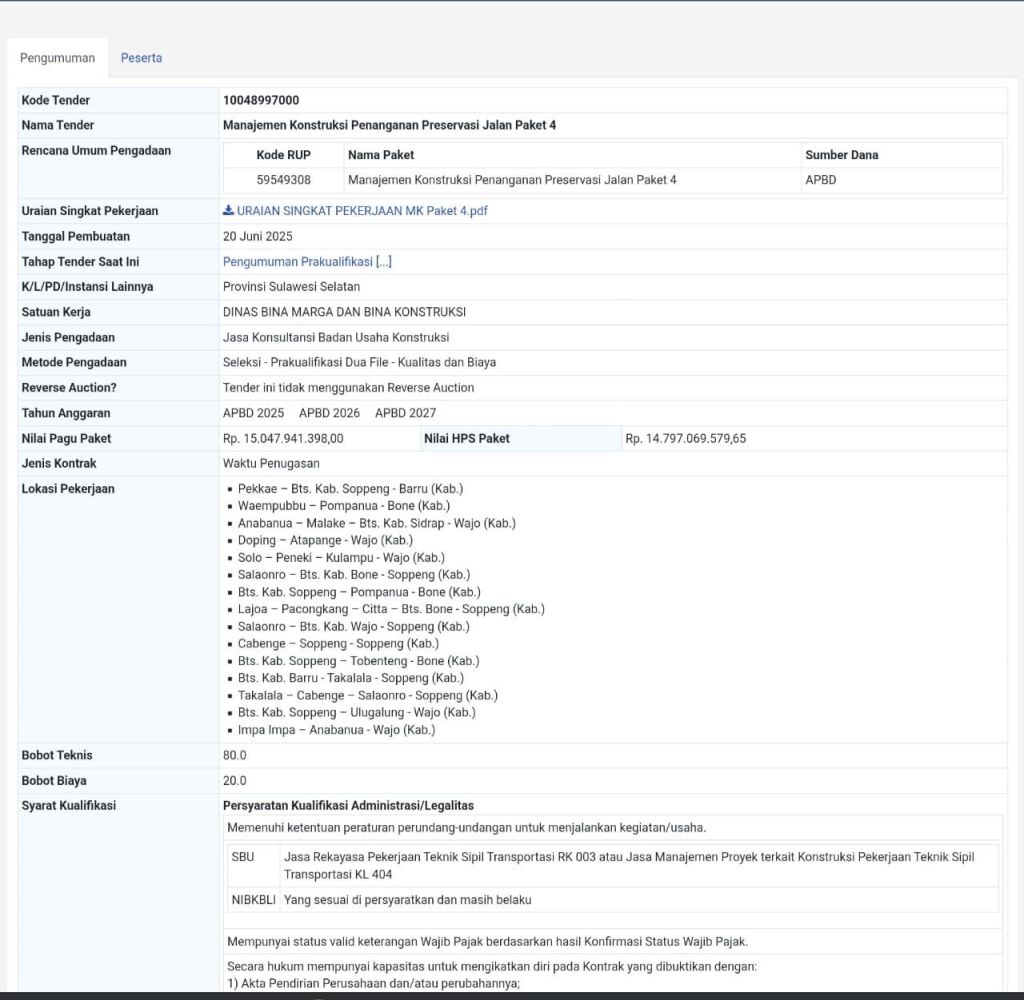The width and height of the screenshot is (1024, 1000).
Task: Switch to the Peserta tab
Action: click(x=141, y=58)
